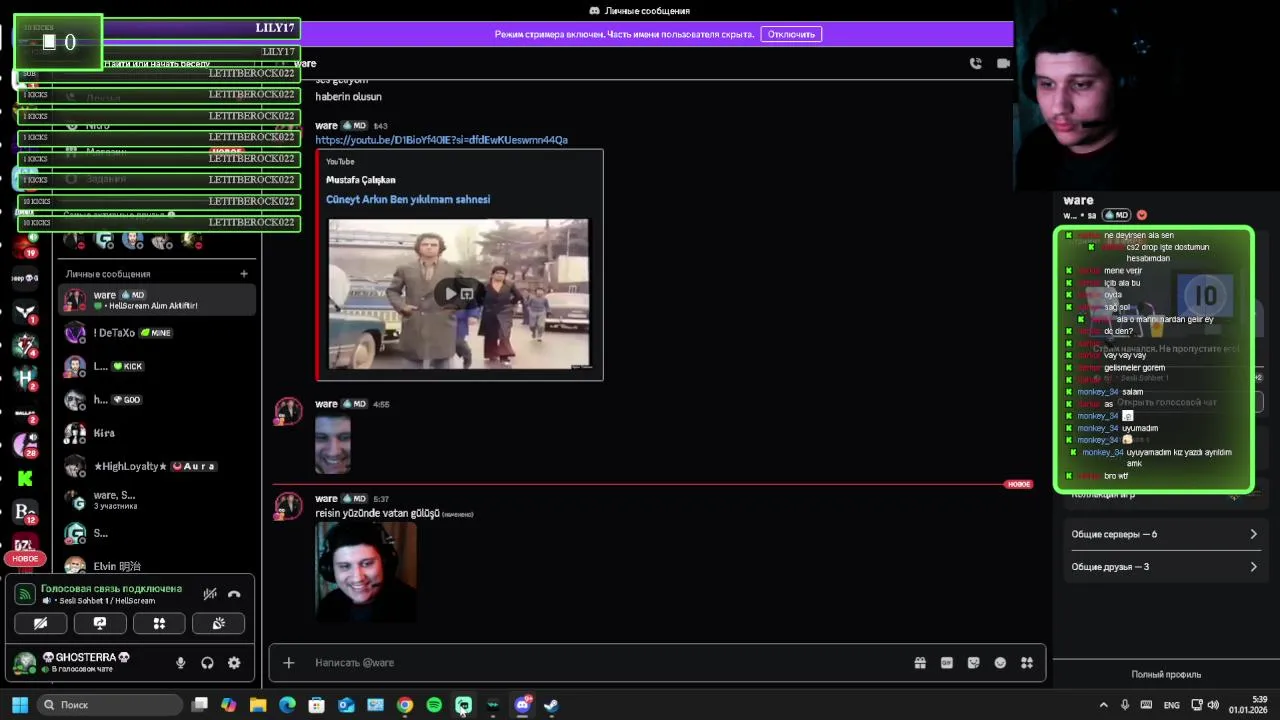Open activities launcher in voice panel
Image resolution: width=1280 pixels, height=720 pixels.
(x=159, y=623)
